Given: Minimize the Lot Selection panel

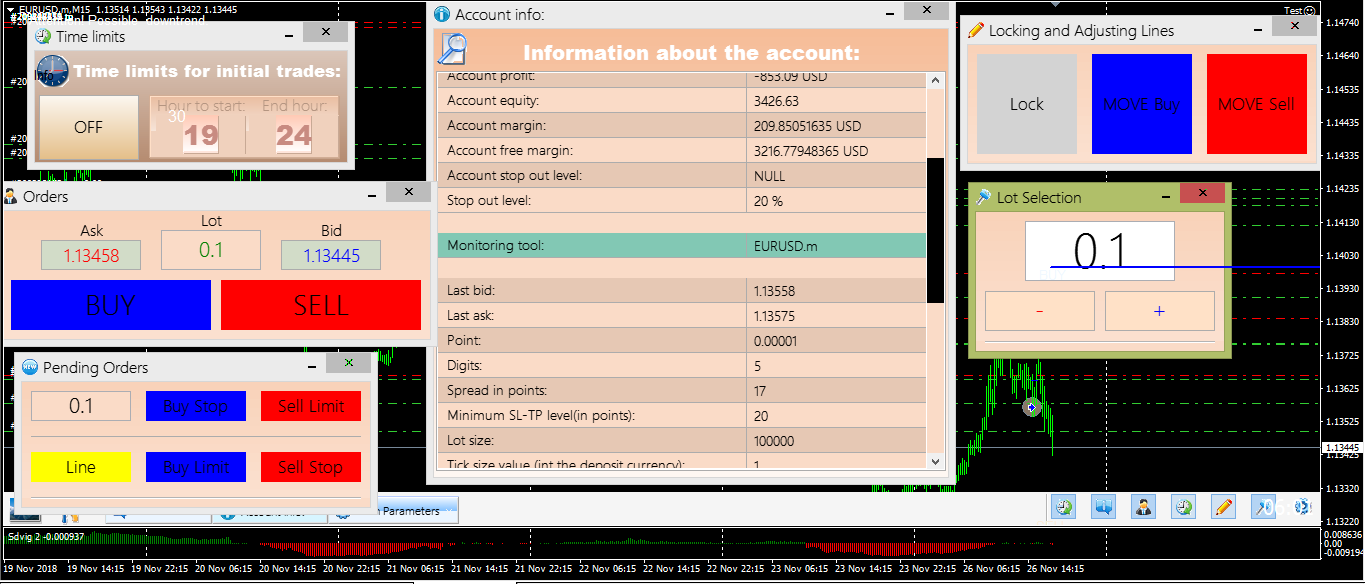Looking at the screenshot, I should pyautogui.click(x=1165, y=196).
